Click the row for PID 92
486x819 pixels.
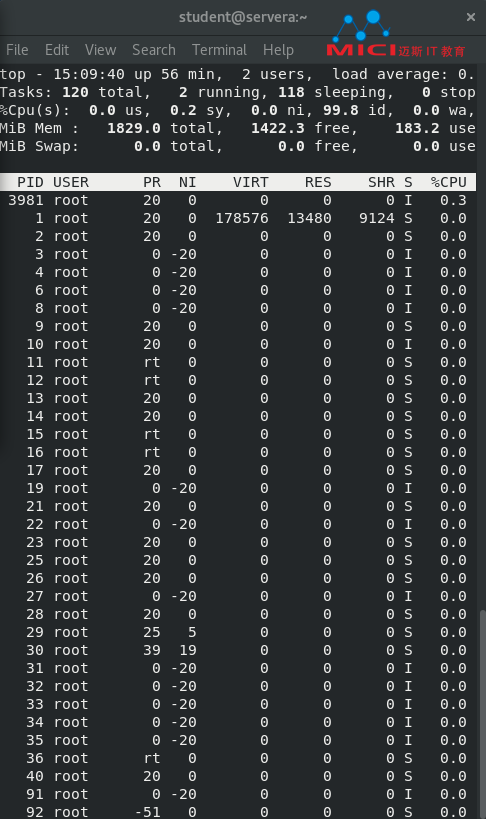coord(238,812)
